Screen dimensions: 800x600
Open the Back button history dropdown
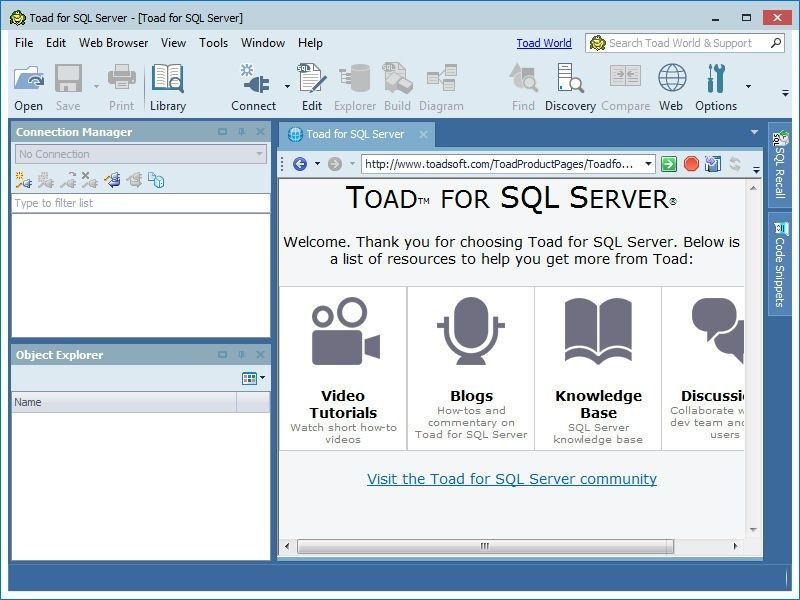pos(317,164)
